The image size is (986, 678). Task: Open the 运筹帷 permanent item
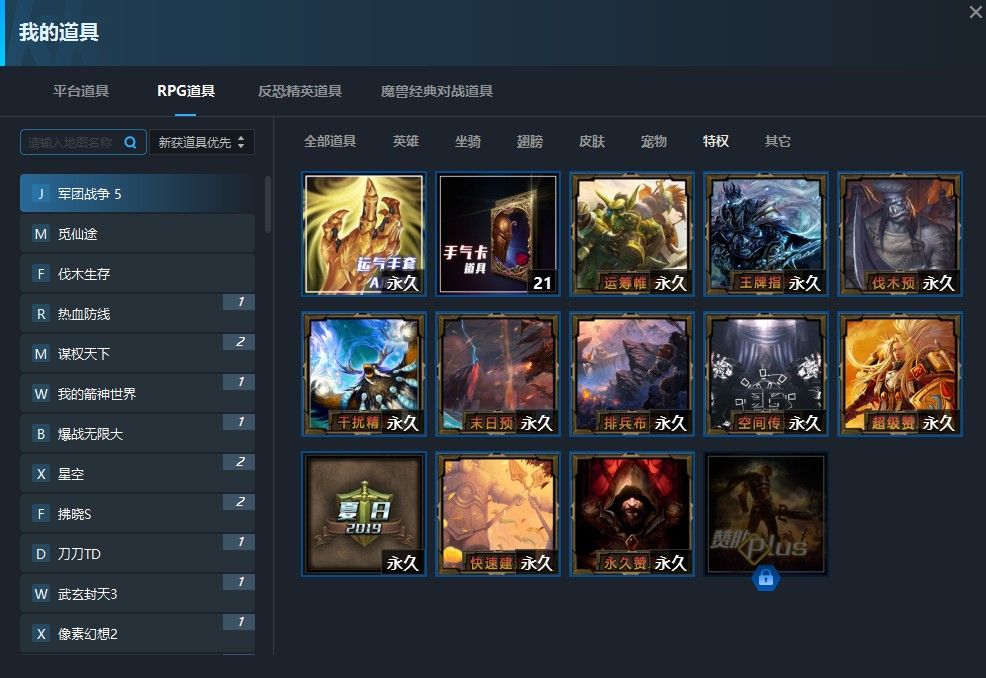click(632, 234)
